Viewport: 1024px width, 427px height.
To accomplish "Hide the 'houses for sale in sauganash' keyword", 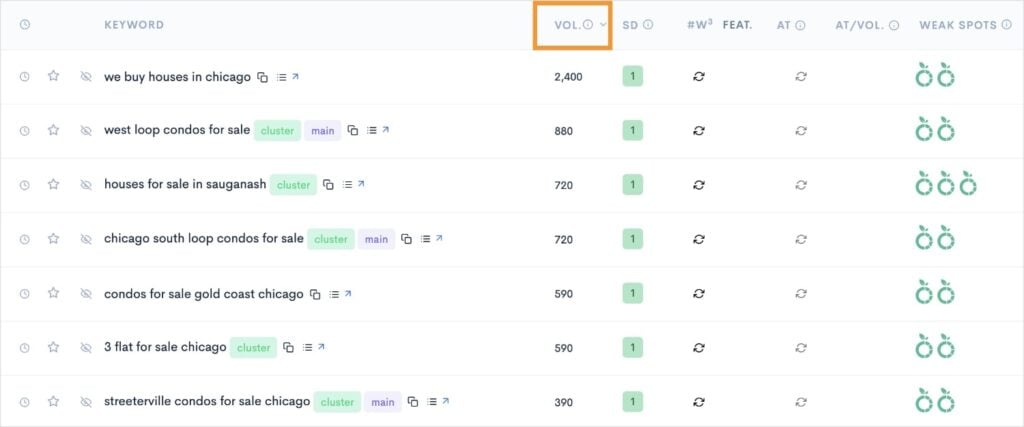I will [x=86, y=185].
